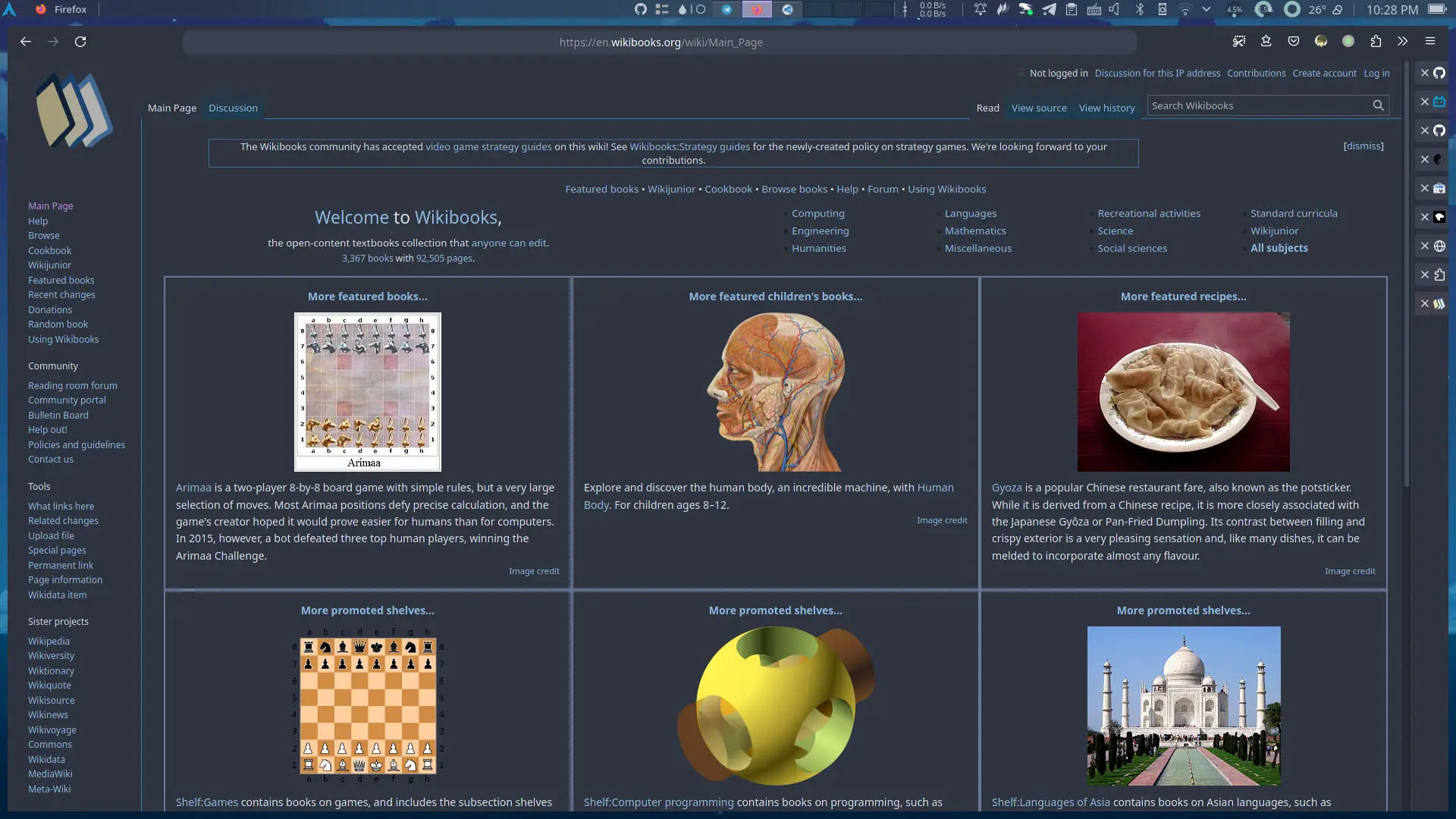Image resolution: width=1456 pixels, height=819 pixels.
Task: Open the Firefox hamburger application menu
Action: pyautogui.click(x=1430, y=42)
